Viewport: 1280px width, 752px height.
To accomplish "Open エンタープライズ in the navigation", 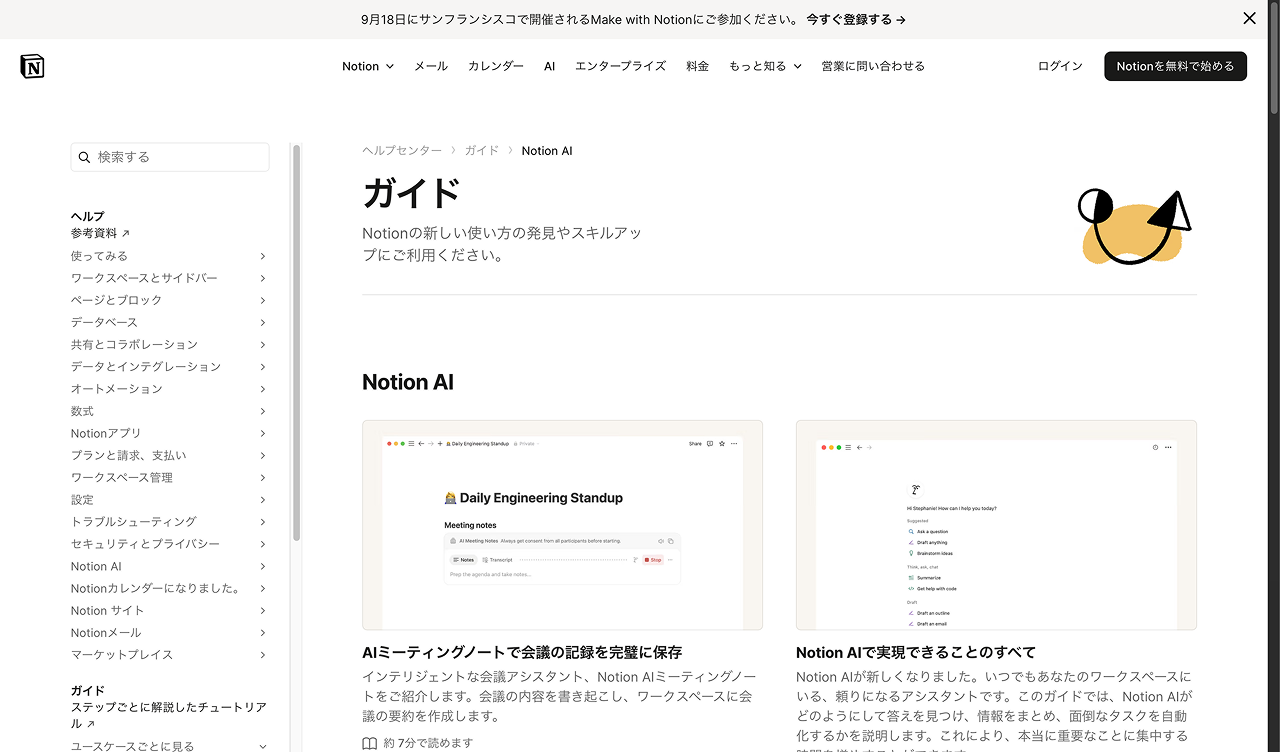I will click(x=620, y=66).
